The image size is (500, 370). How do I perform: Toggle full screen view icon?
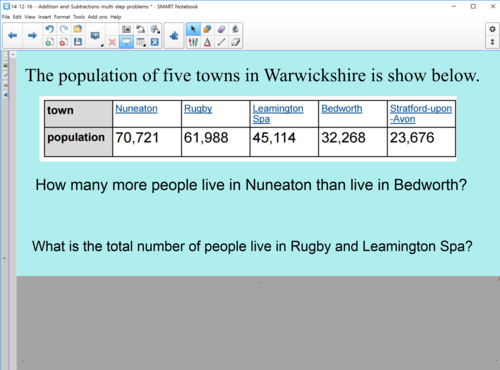pos(155,42)
